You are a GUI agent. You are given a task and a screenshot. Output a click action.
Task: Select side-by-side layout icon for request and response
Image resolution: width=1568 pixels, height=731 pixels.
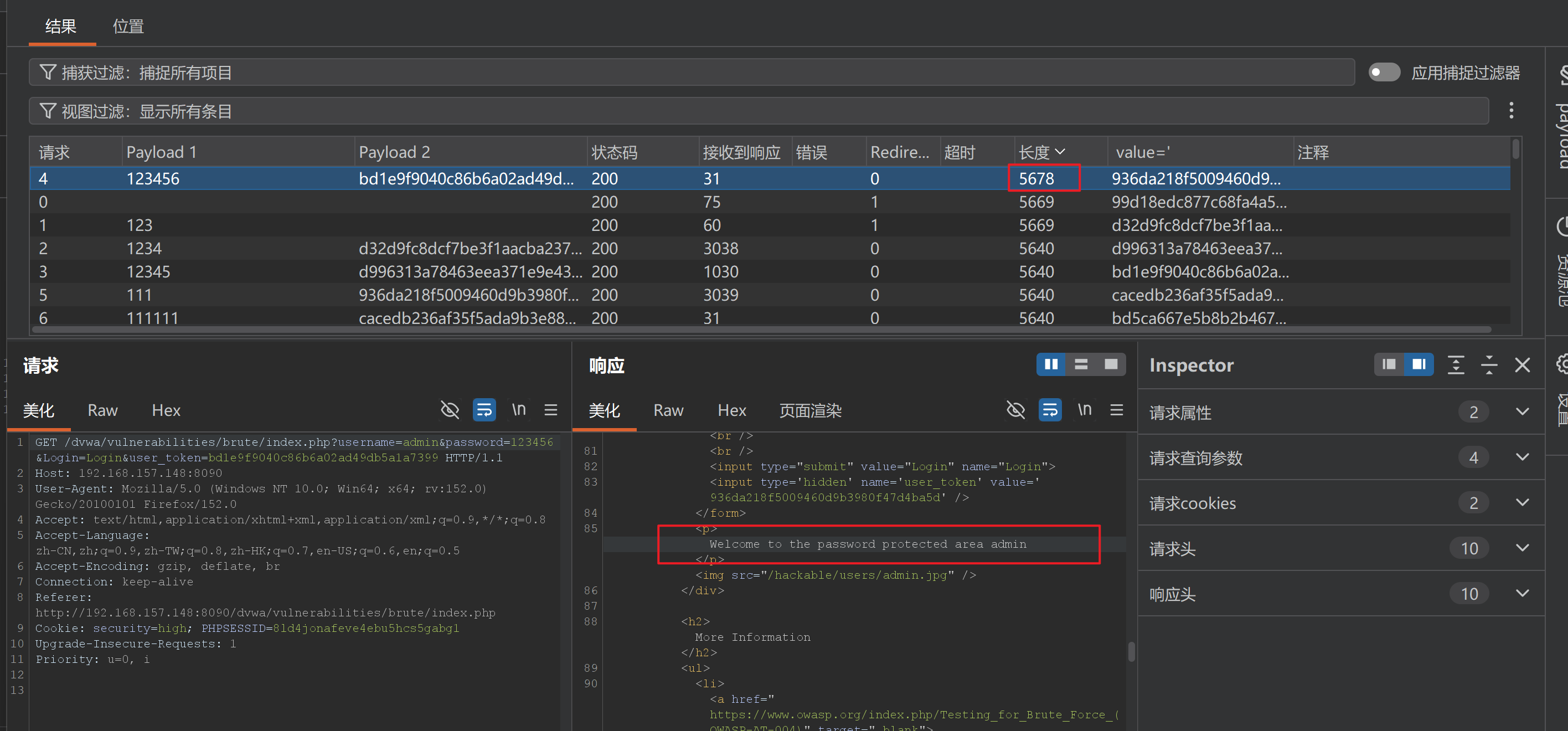pos(1051,364)
